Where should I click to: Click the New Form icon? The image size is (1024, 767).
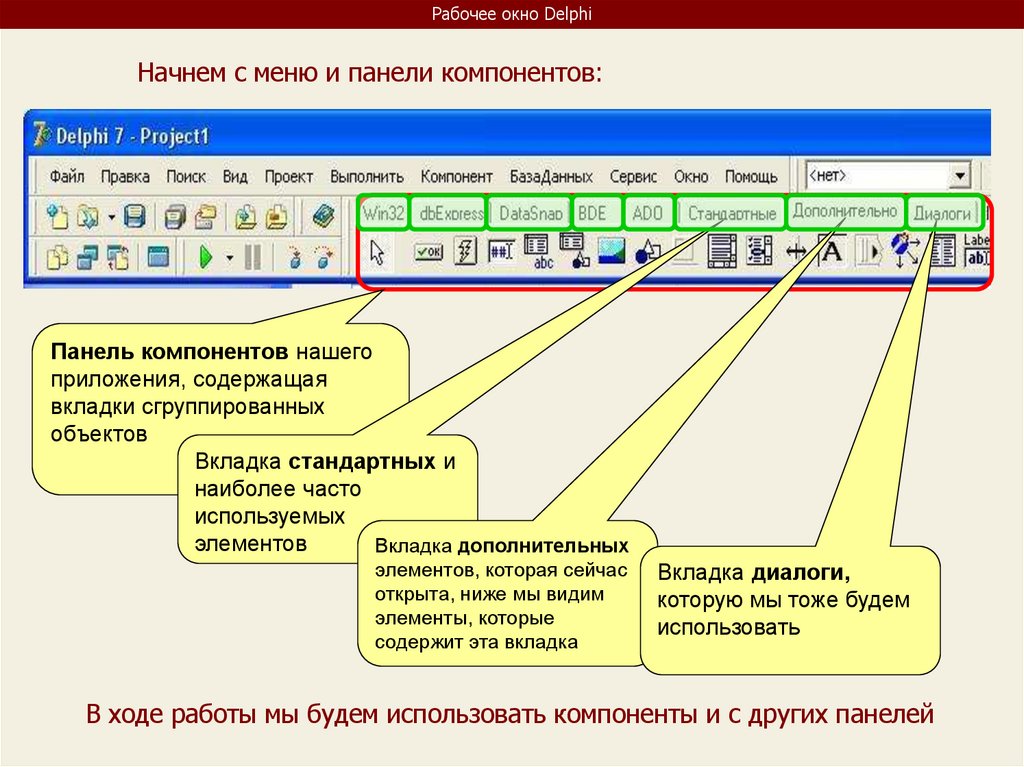pos(158,257)
